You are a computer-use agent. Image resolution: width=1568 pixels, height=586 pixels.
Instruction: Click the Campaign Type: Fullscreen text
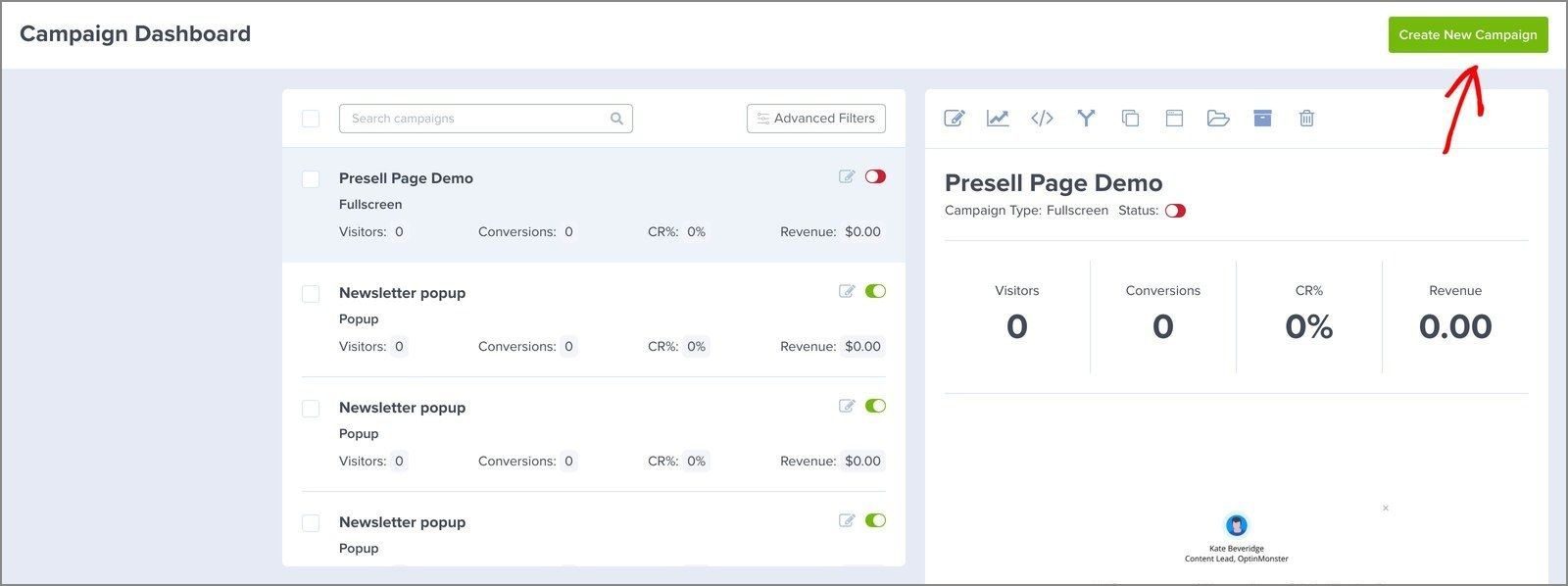coord(1026,211)
